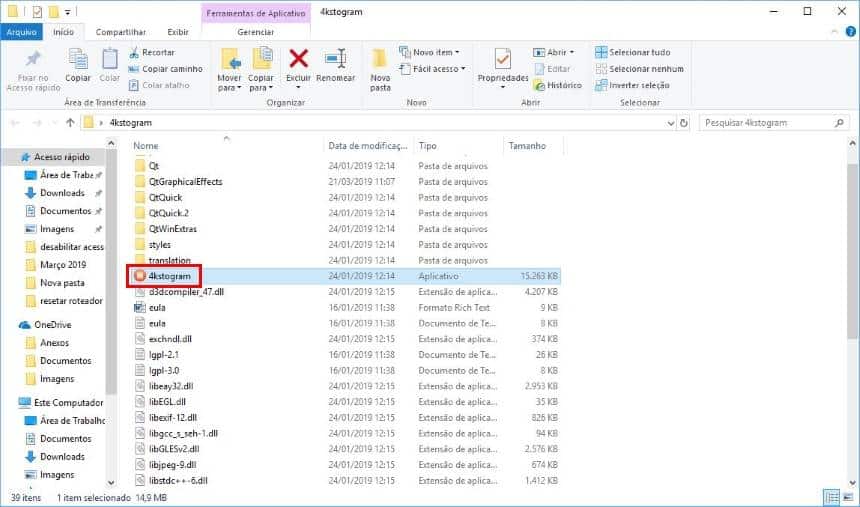The image size is (860, 507).
Task: Click the Nova pasta icon
Action: tap(380, 59)
